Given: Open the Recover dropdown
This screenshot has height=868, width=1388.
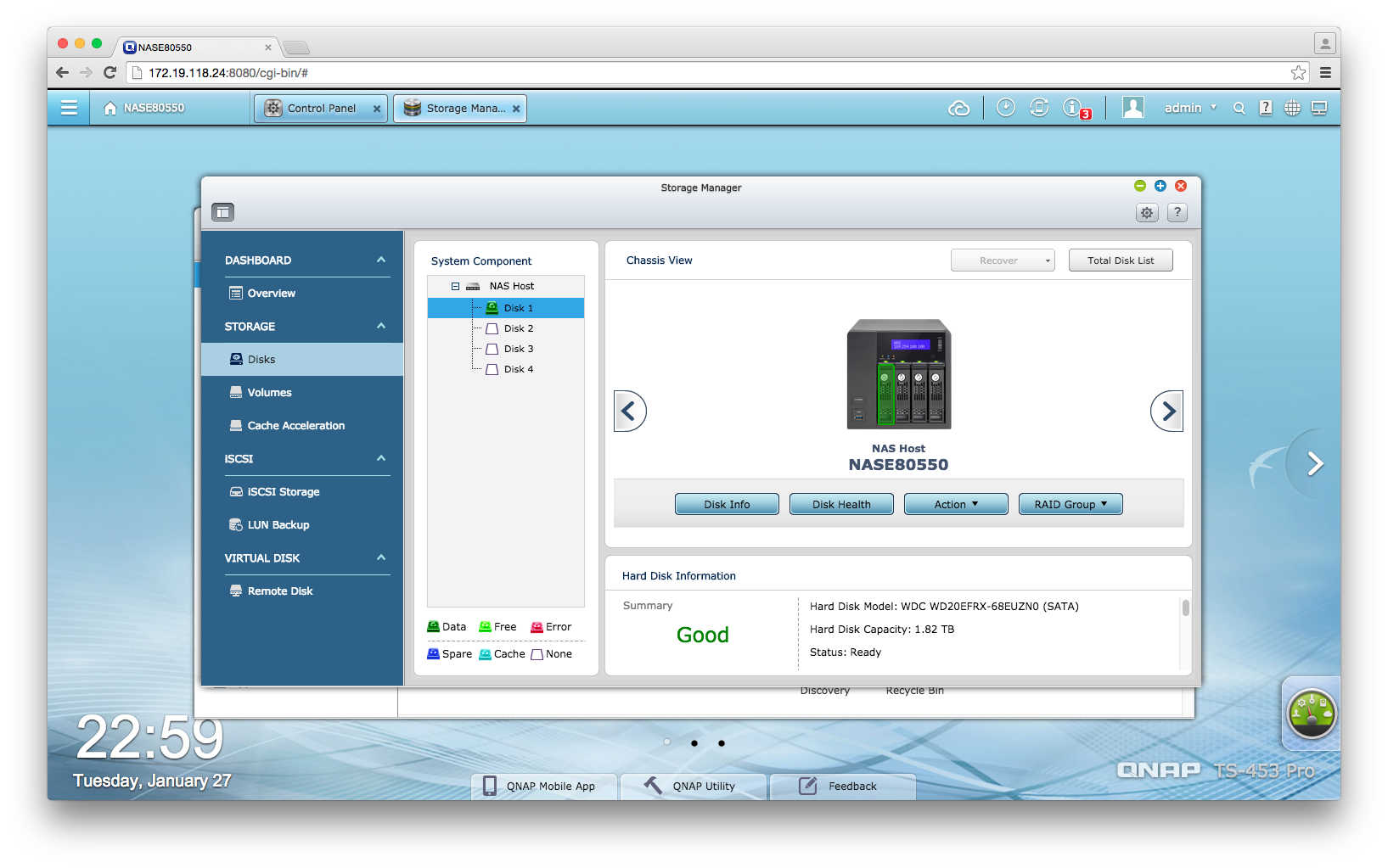Looking at the screenshot, I should [x=1003, y=260].
